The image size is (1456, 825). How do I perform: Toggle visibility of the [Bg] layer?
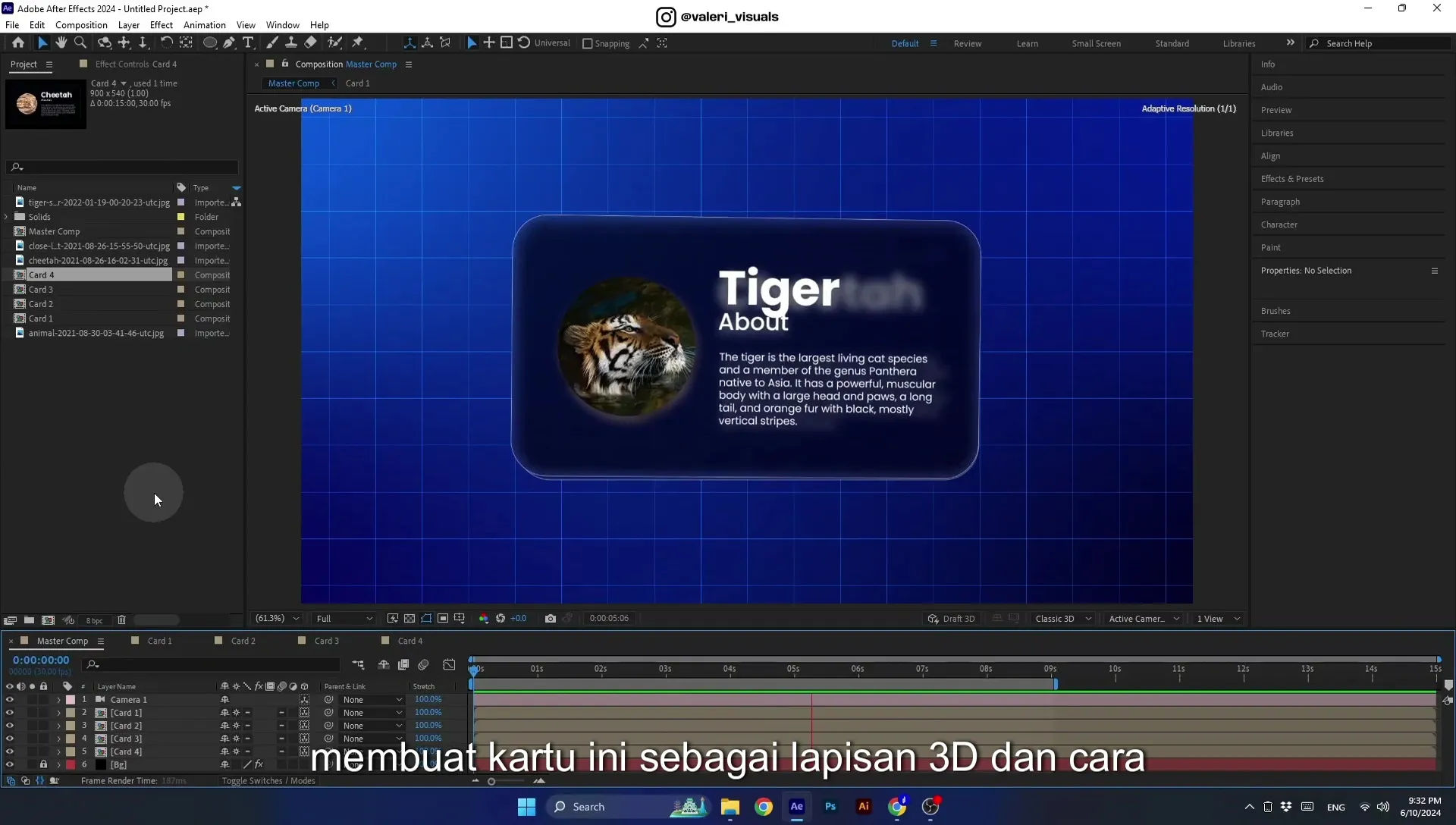(10, 764)
